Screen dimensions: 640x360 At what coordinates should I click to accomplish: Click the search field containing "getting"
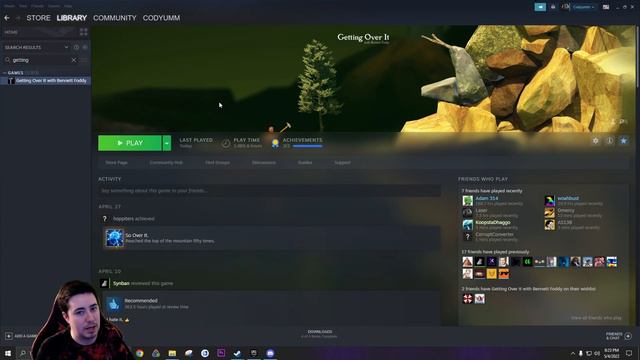(x=40, y=60)
